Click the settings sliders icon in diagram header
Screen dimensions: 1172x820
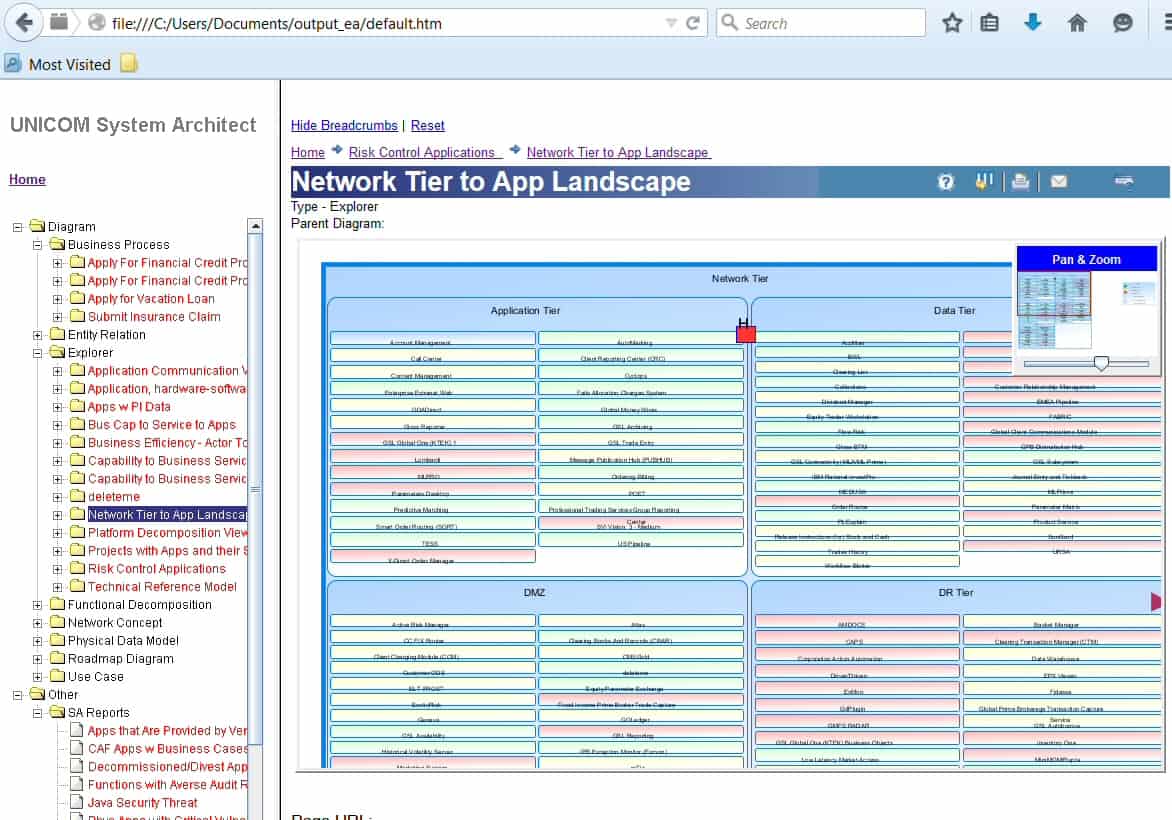pyautogui.click(x=984, y=182)
